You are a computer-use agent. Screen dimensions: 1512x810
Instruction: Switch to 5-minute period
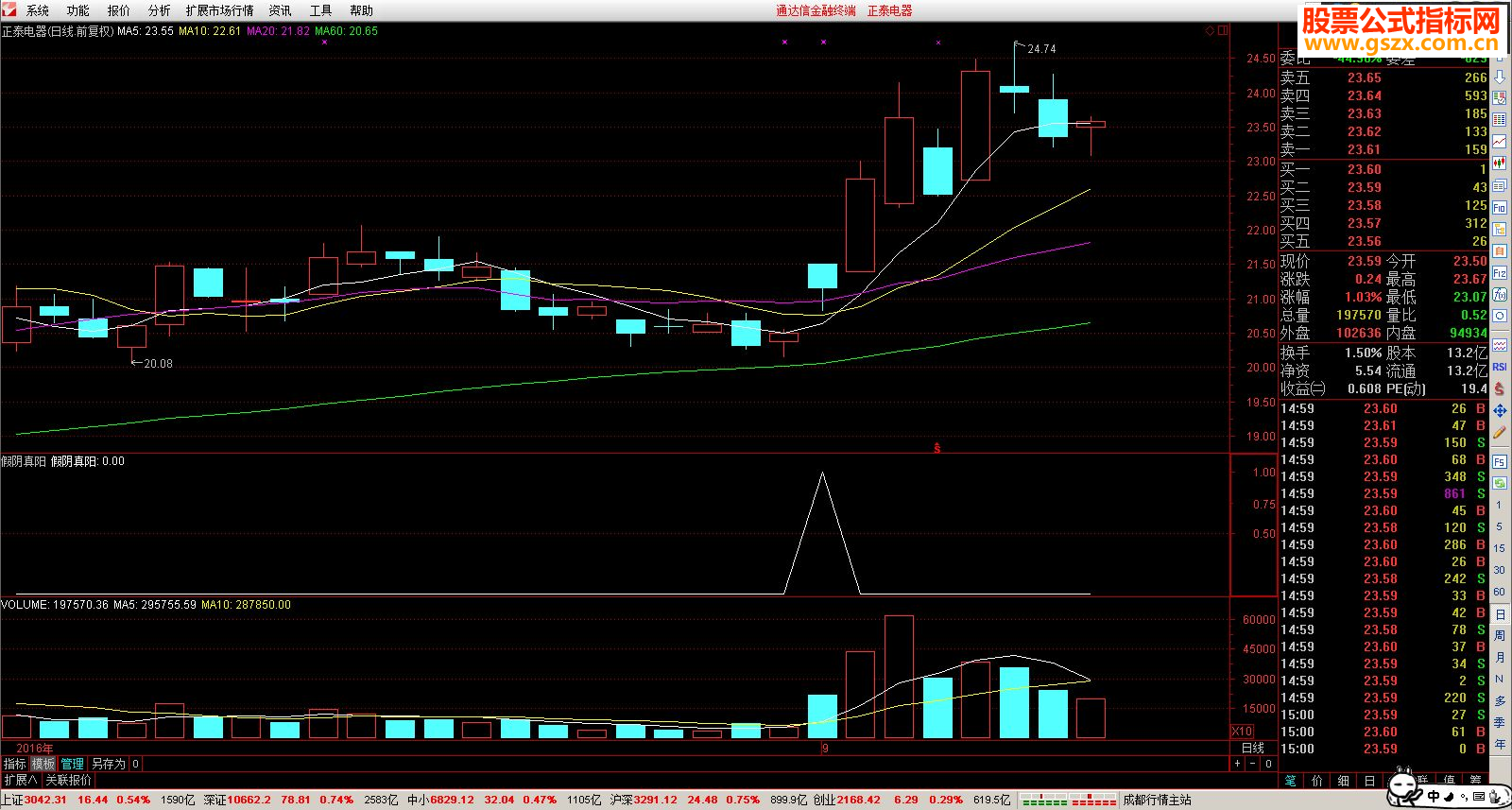(x=1500, y=526)
